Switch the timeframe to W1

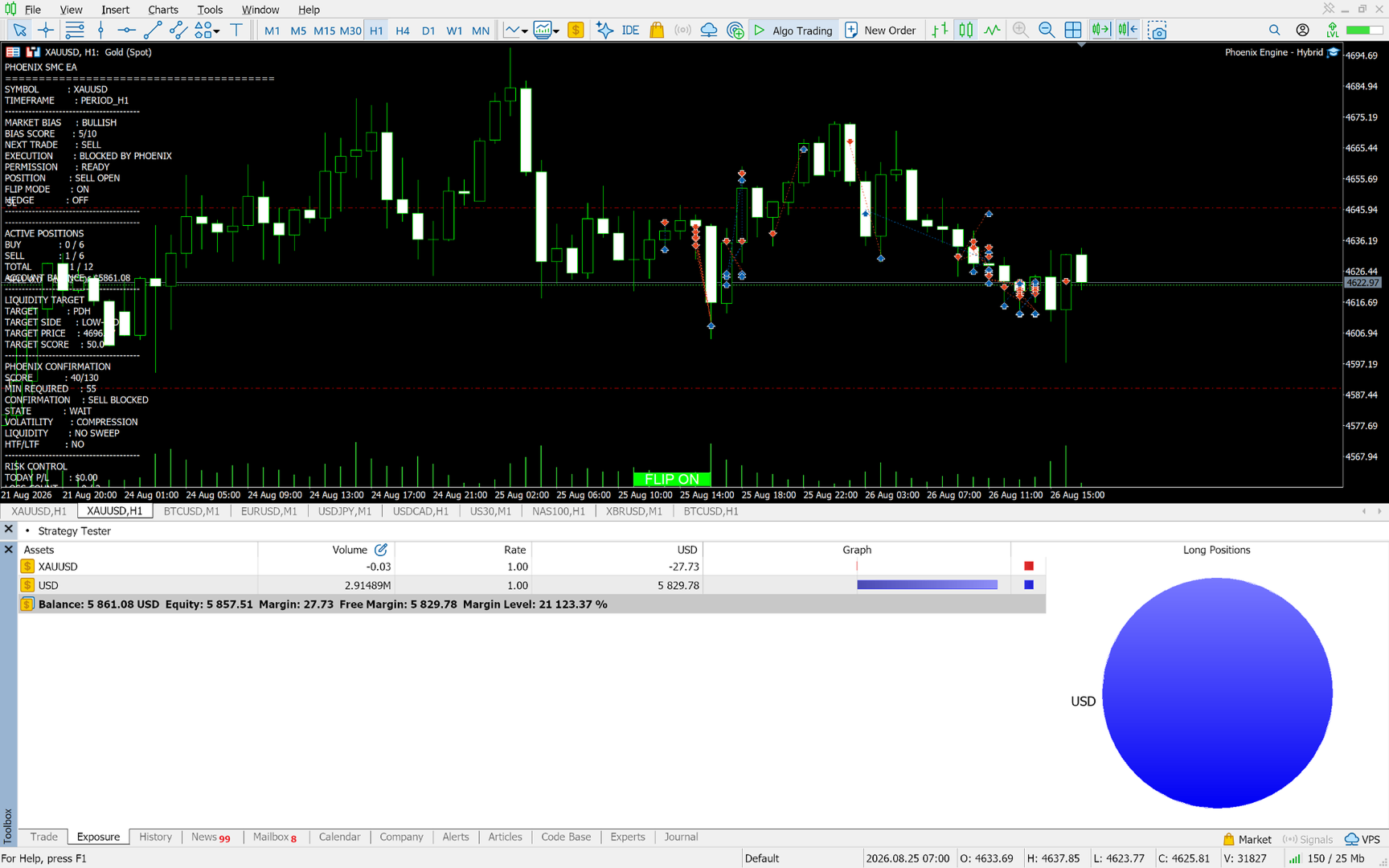[454, 31]
